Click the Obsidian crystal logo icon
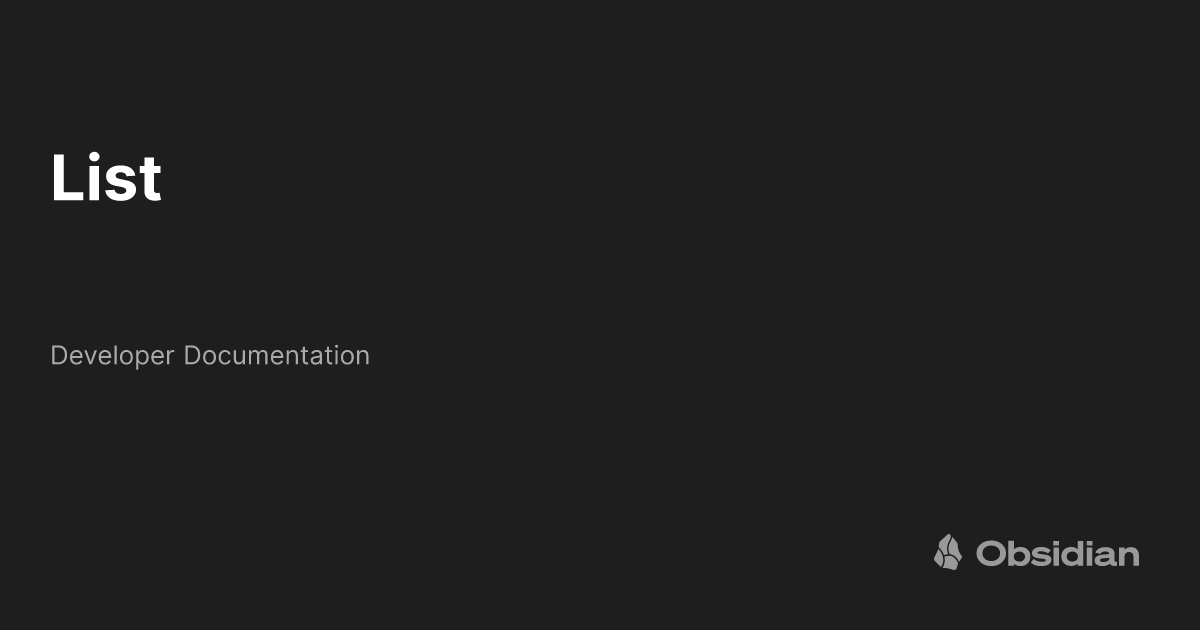 (948, 552)
